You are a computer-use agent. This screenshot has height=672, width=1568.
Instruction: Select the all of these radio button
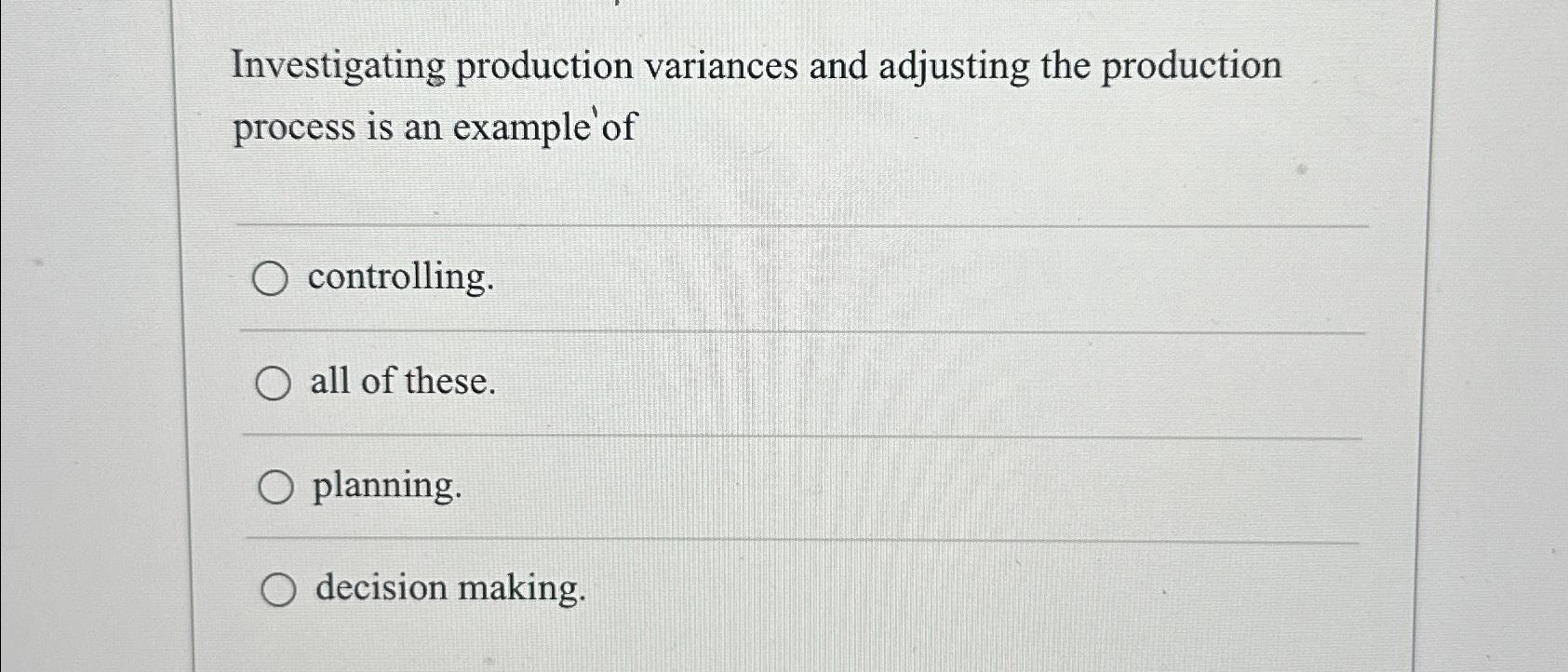pyautogui.click(x=274, y=382)
